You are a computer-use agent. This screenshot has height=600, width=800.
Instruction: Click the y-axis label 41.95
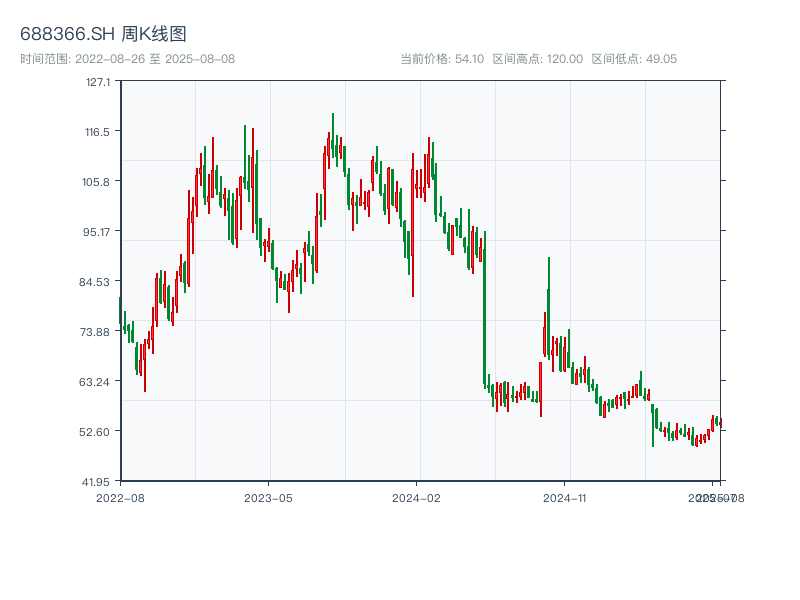point(96,482)
